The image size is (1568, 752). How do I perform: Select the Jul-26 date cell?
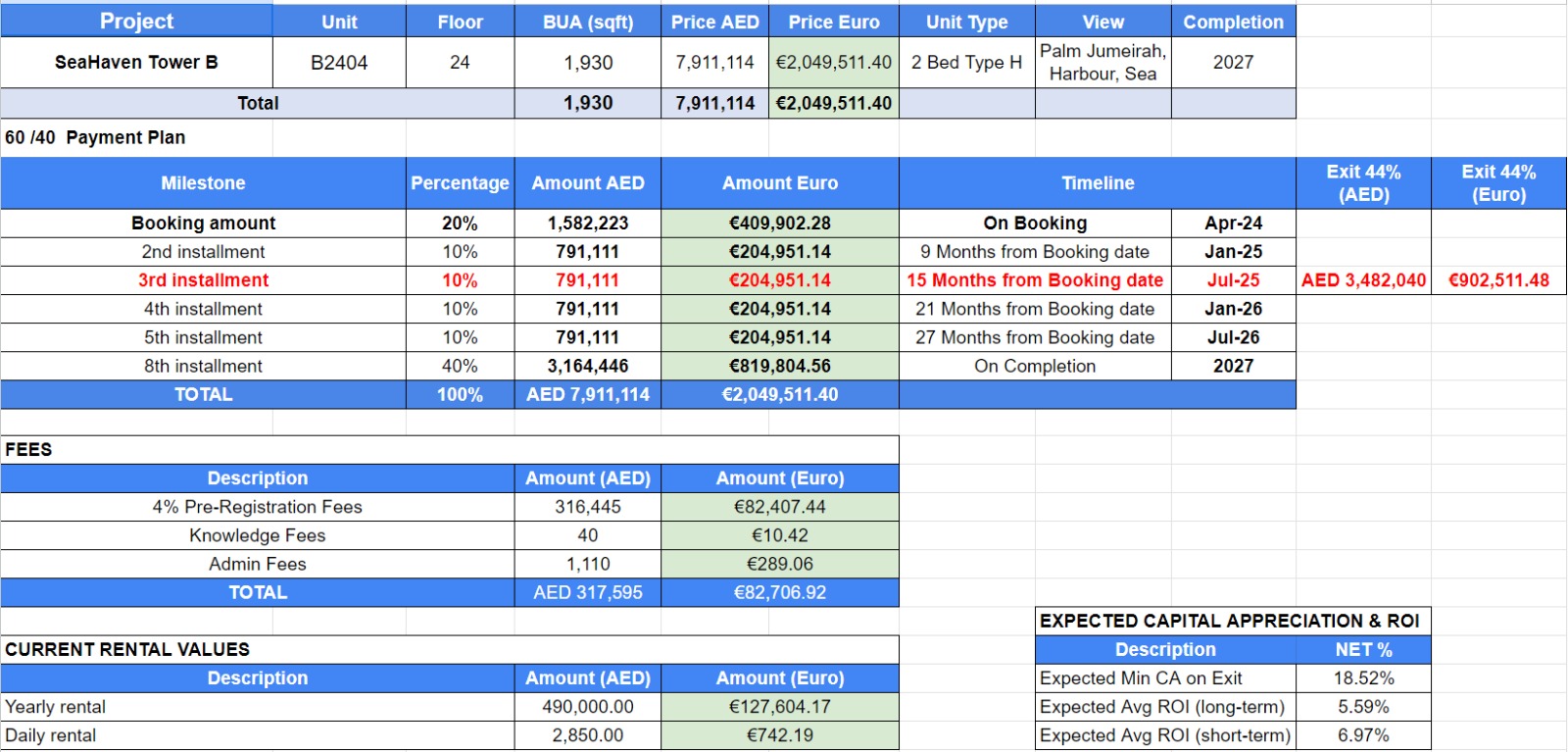click(1234, 337)
